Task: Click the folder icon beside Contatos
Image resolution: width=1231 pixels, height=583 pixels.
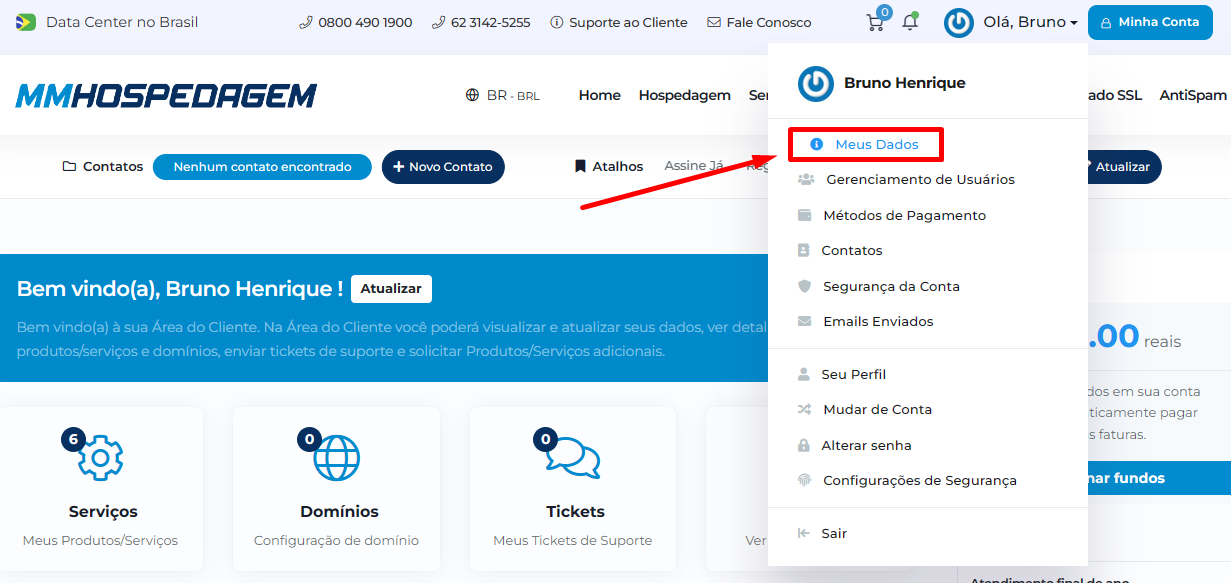Action: [69, 167]
